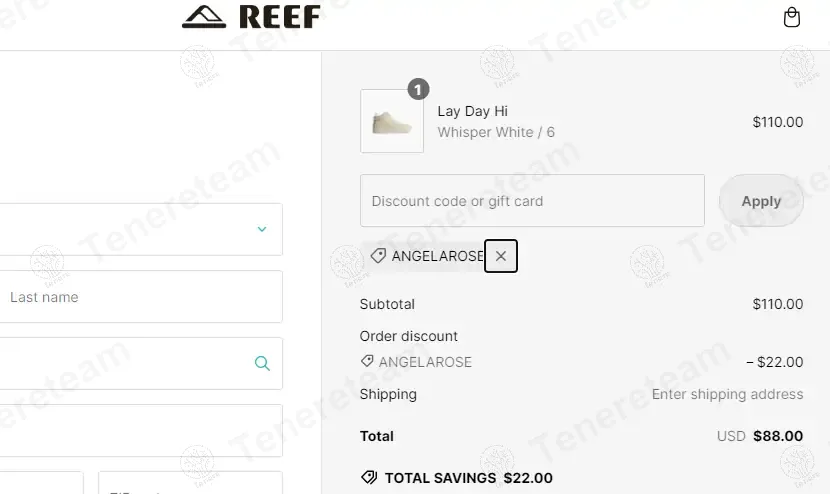This screenshot has width=830, height=494.
Task: Click the magnifier icon in address field
Action: (x=262, y=363)
